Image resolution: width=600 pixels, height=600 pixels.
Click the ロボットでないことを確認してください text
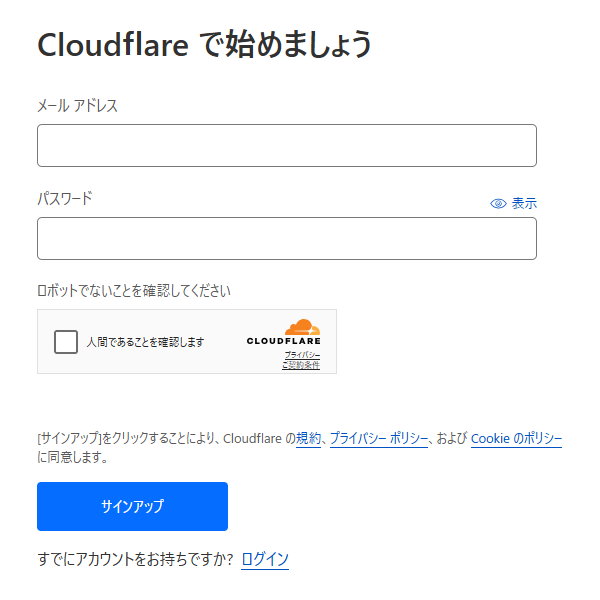click(134, 291)
